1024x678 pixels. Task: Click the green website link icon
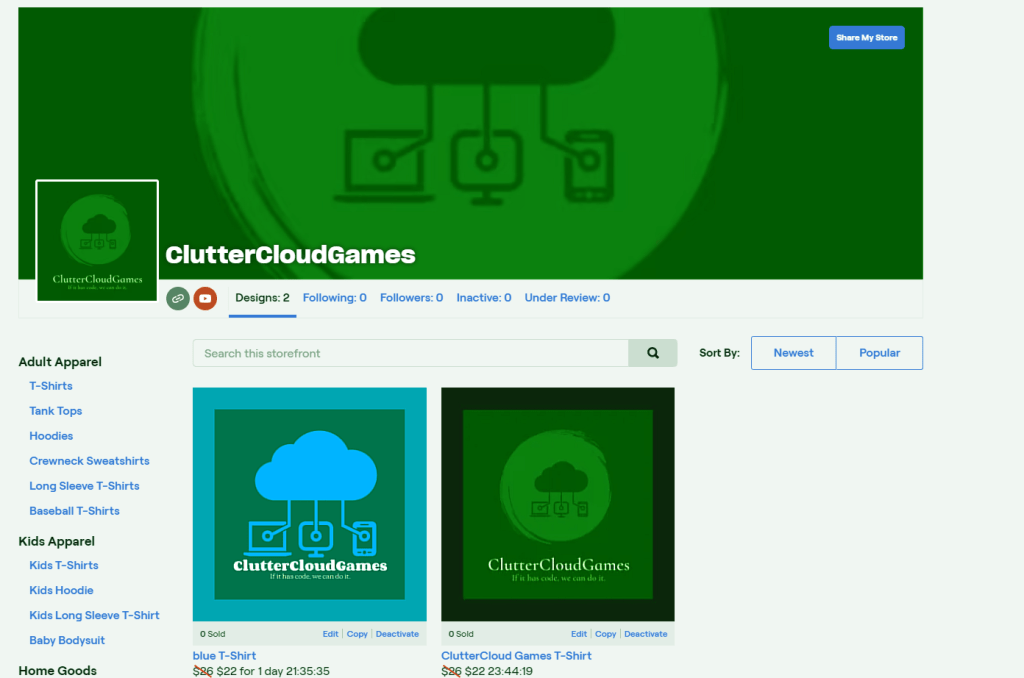coord(177,298)
